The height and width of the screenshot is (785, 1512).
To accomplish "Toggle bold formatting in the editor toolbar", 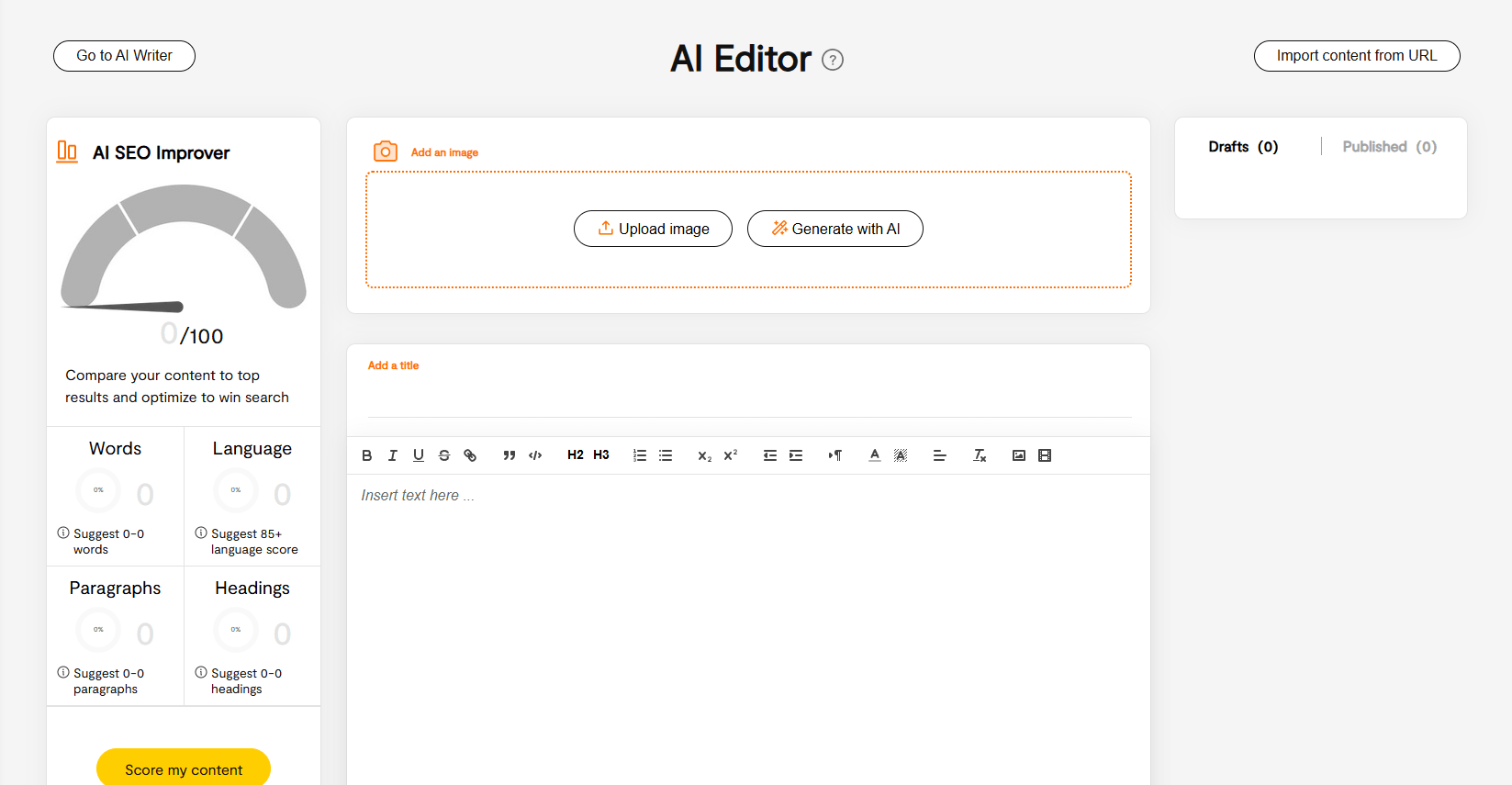I will click(x=367, y=455).
